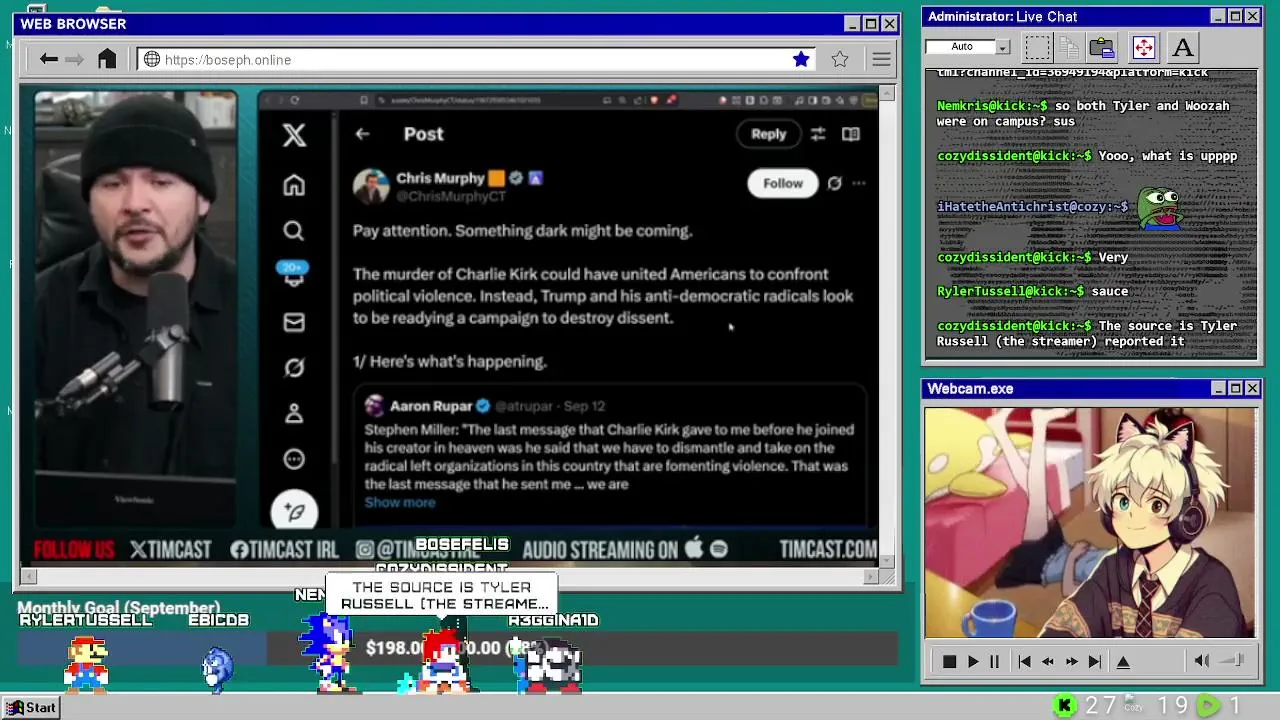Click the eject button in Webcam.exe
The height and width of the screenshot is (720, 1280).
(1123, 662)
